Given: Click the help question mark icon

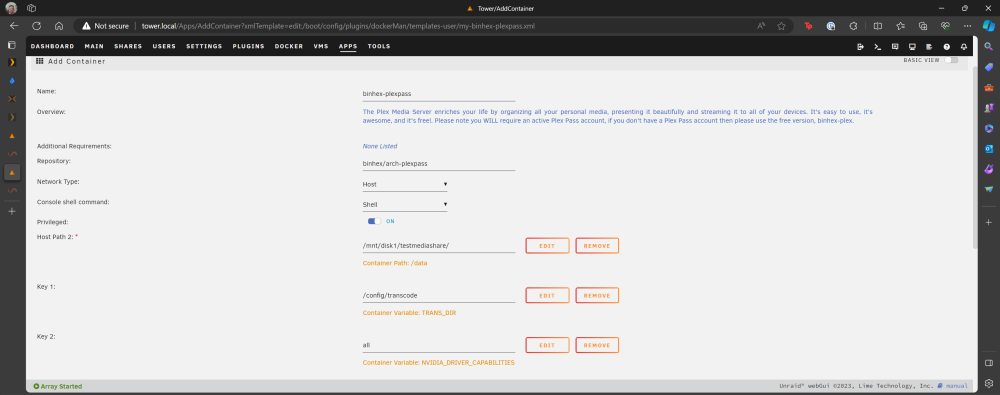Looking at the screenshot, I should (946, 47).
